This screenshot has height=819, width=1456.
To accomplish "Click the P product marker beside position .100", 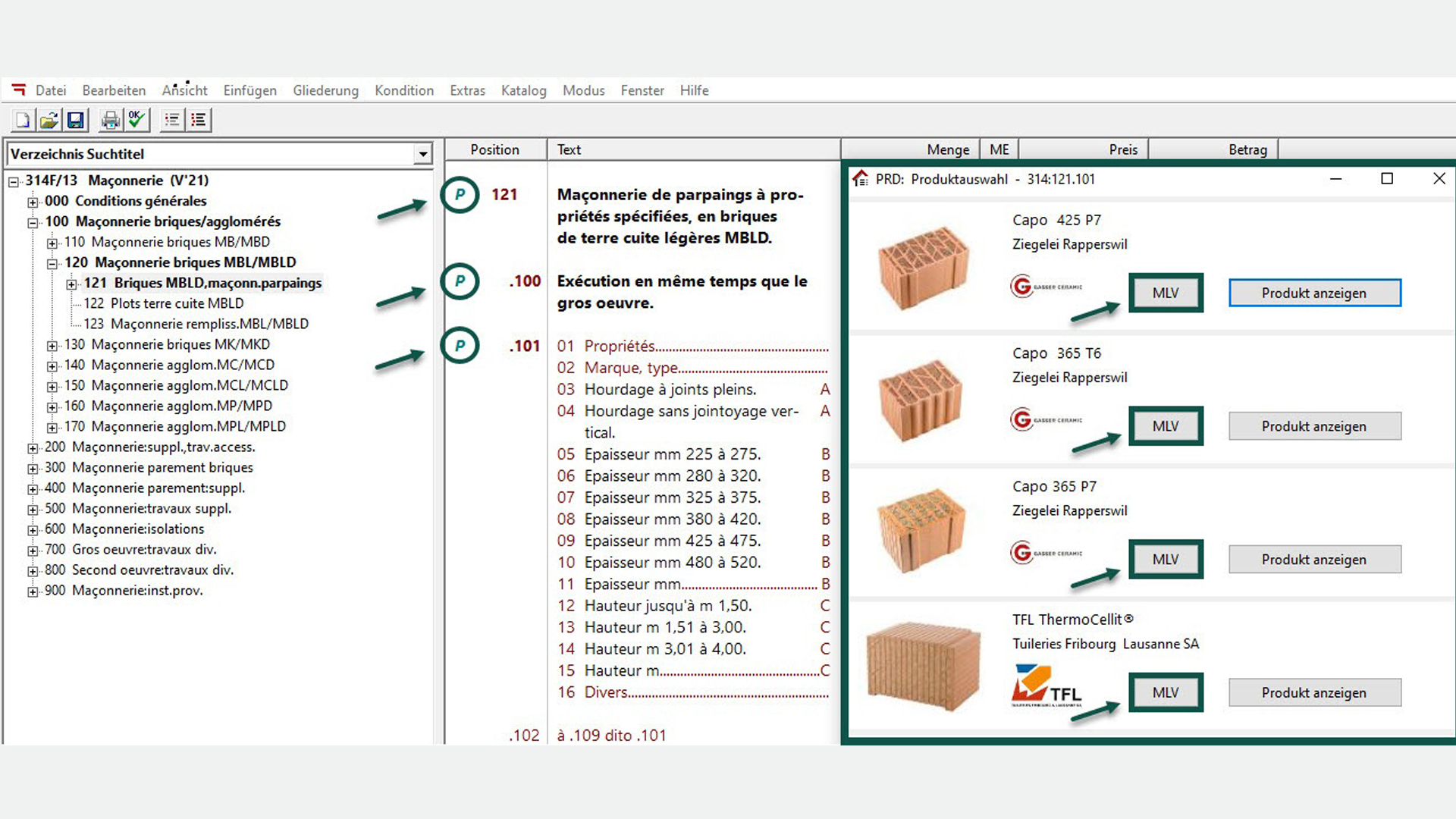I will tap(460, 281).
